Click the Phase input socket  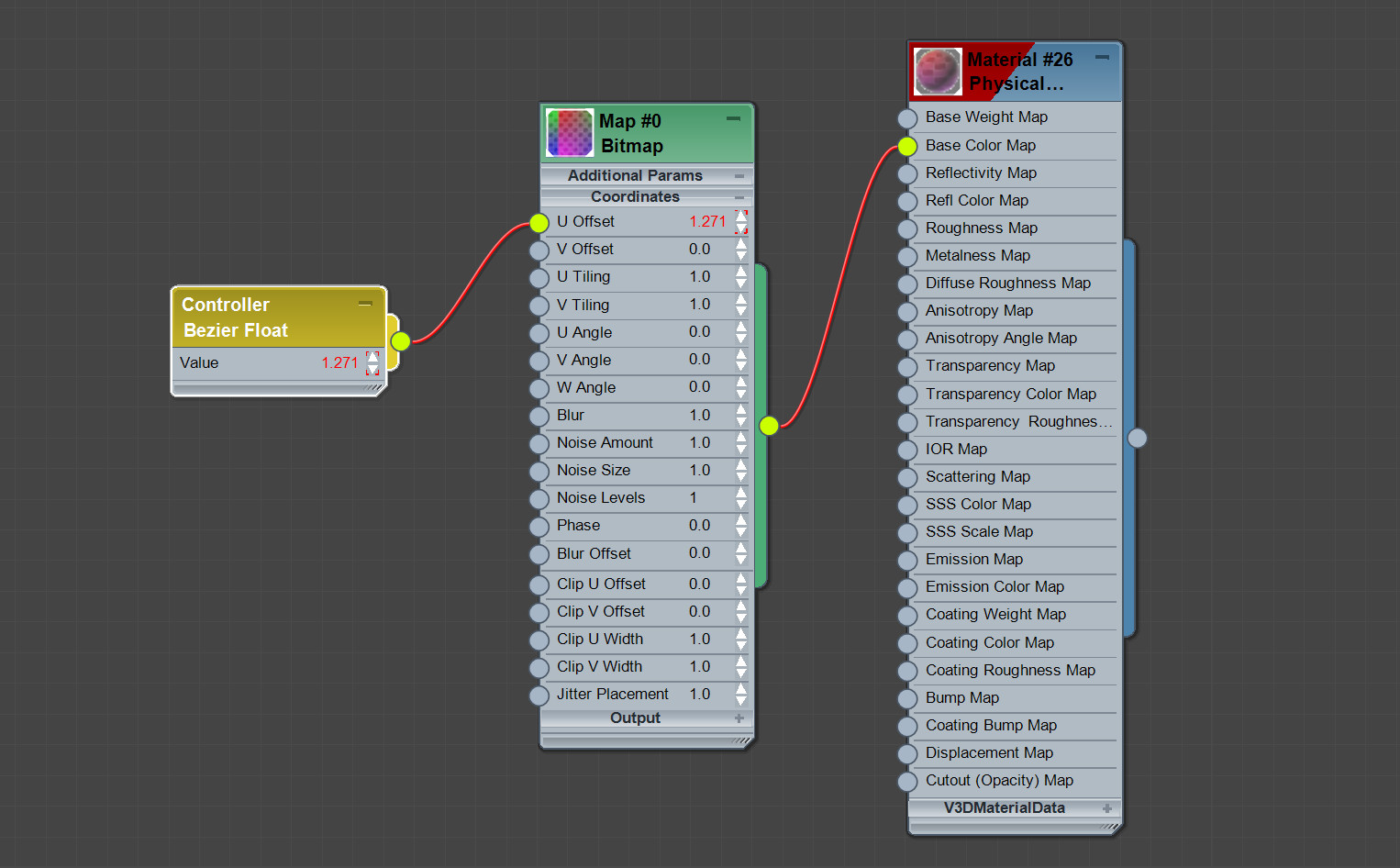(539, 527)
